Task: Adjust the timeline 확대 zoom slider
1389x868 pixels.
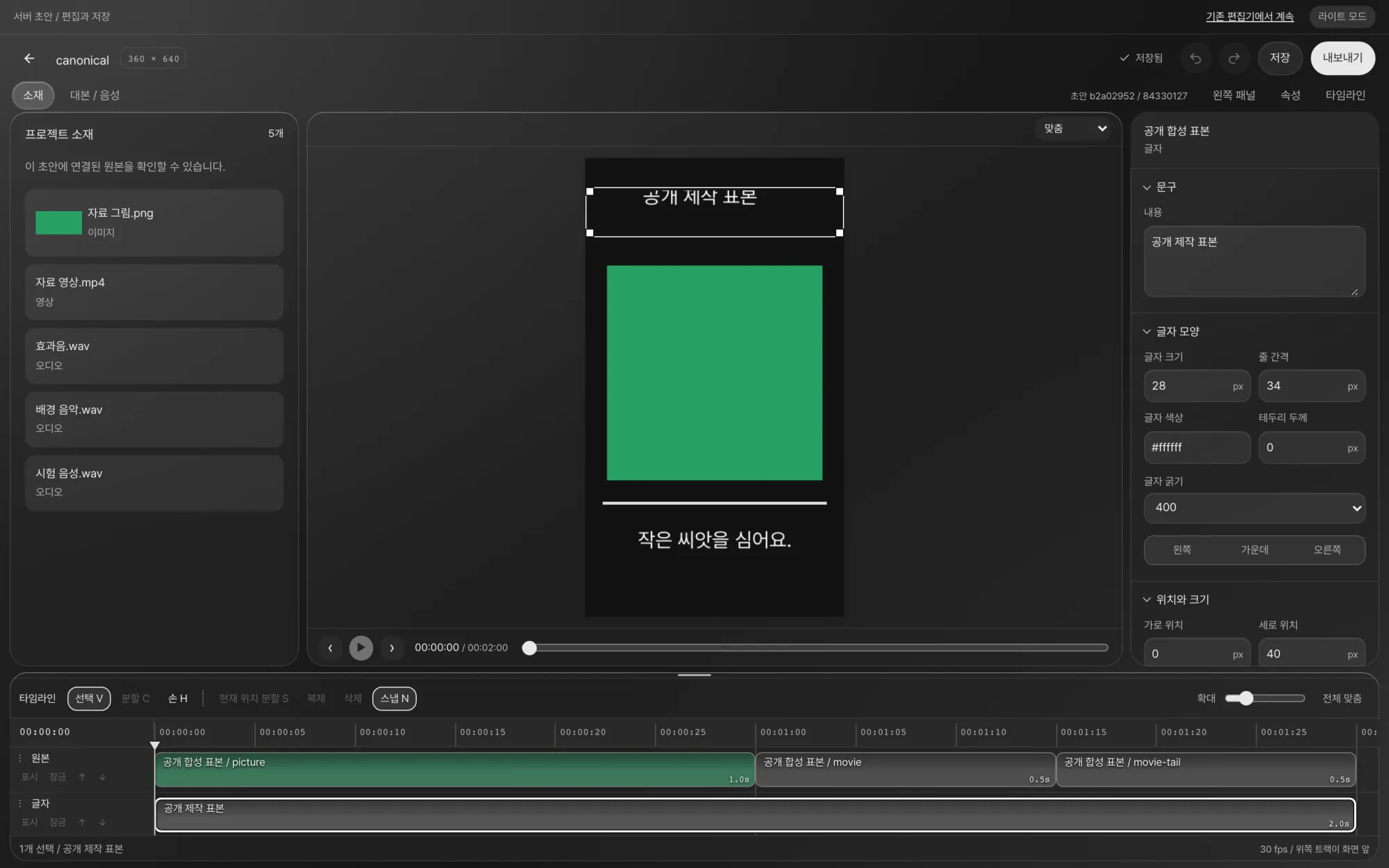Action: [1265, 699]
